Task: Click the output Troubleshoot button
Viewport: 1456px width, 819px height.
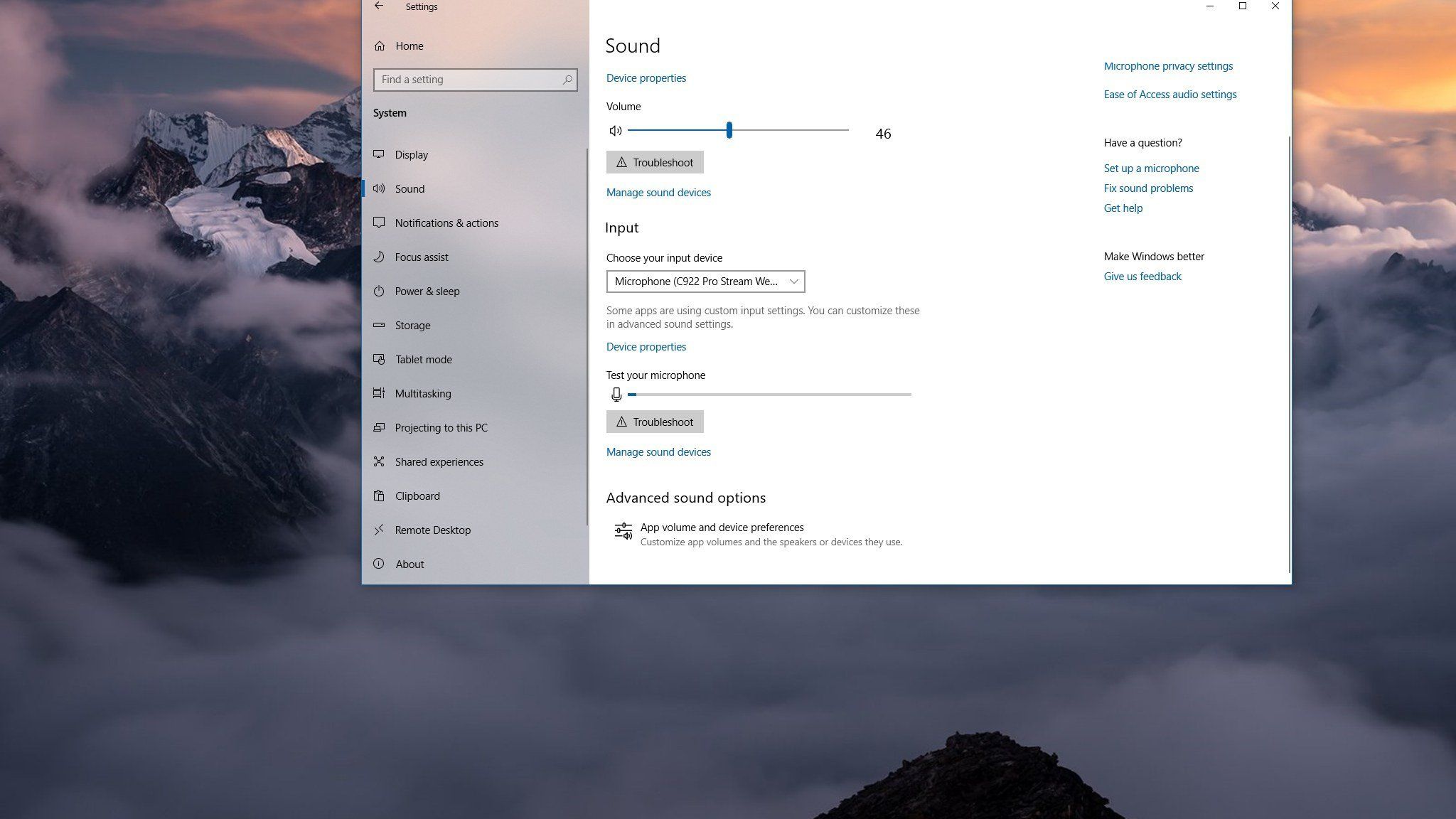Action: (x=655, y=163)
